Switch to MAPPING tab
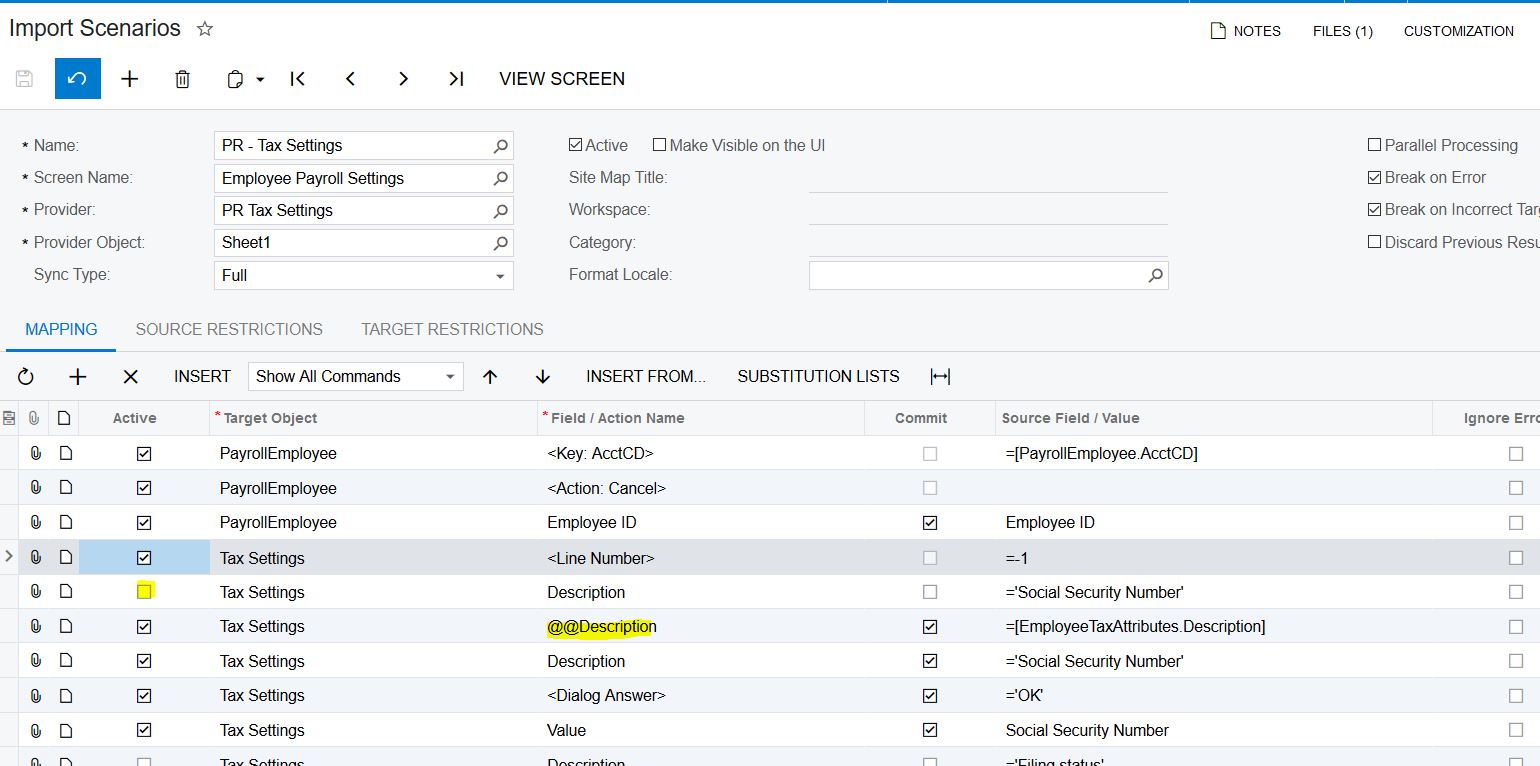Image resolution: width=1540 pixels, height=766 pixels. (x=61, y=329)
